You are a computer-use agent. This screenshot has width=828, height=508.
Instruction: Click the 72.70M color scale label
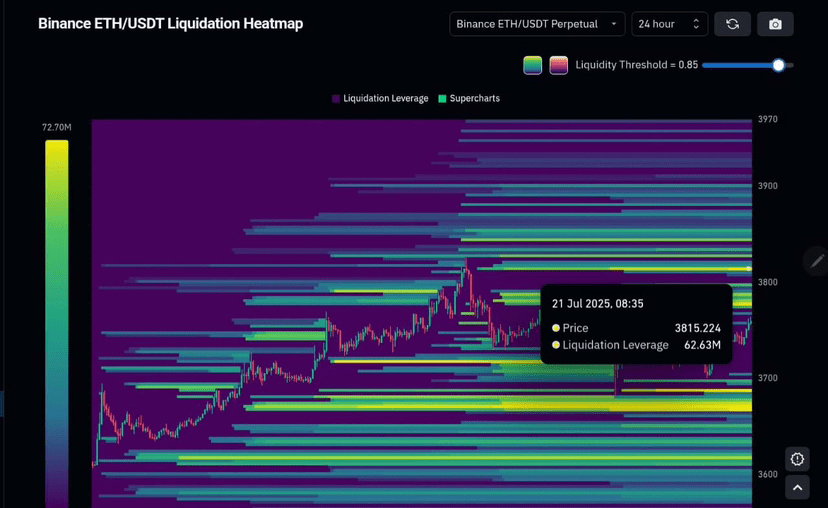[57, 127]
